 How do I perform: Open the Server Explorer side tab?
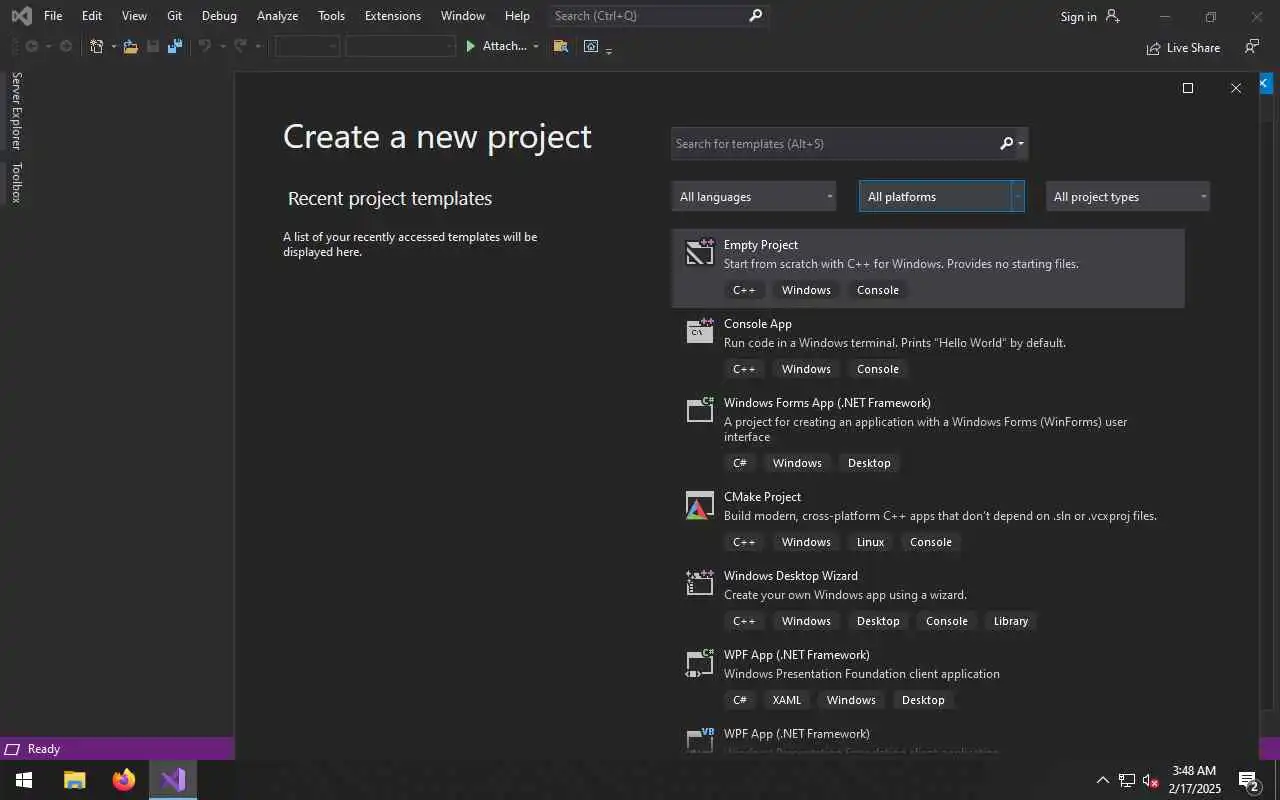(x=16, y=110)
